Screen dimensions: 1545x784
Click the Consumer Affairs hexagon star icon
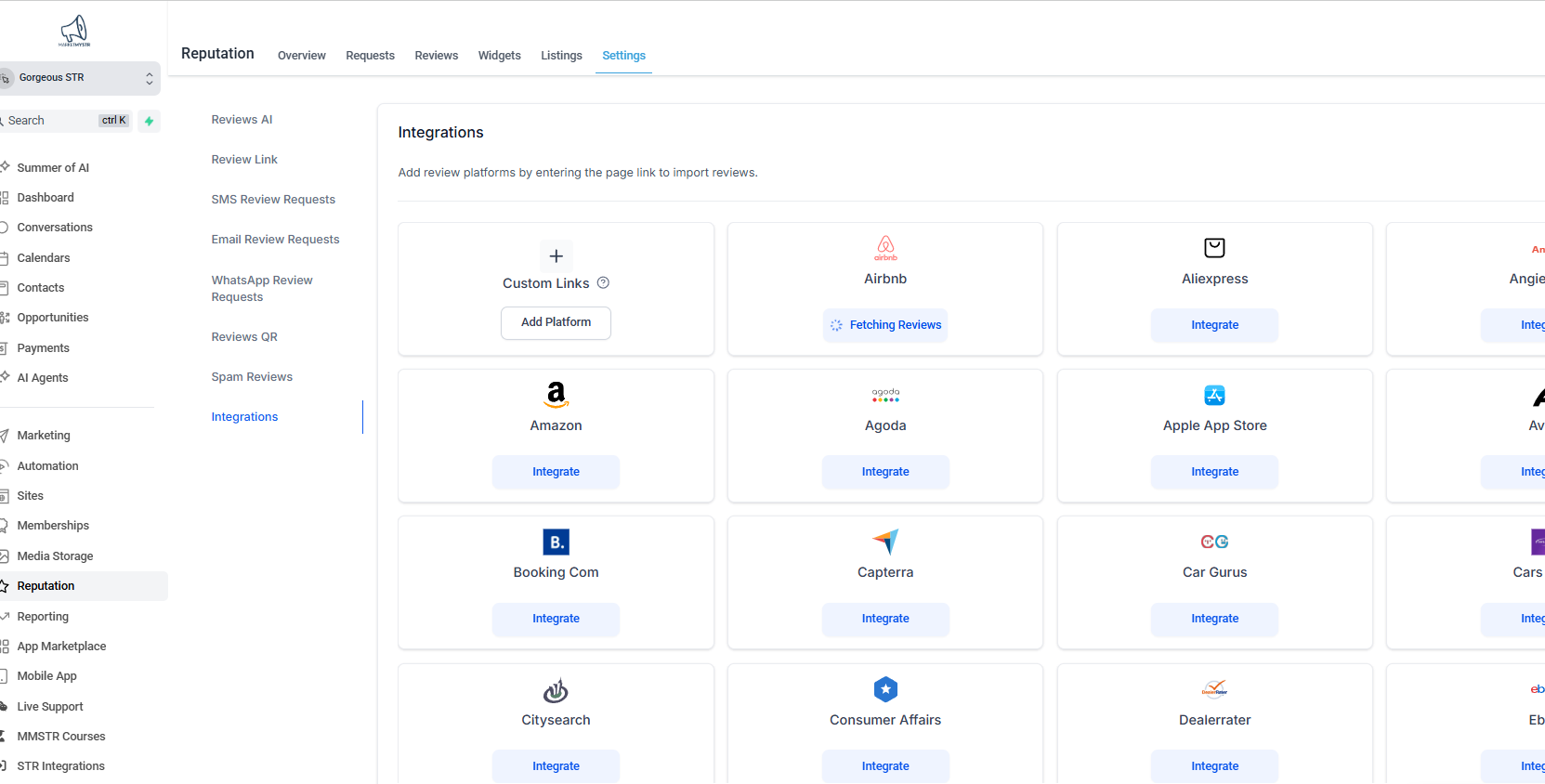[885, 689]
